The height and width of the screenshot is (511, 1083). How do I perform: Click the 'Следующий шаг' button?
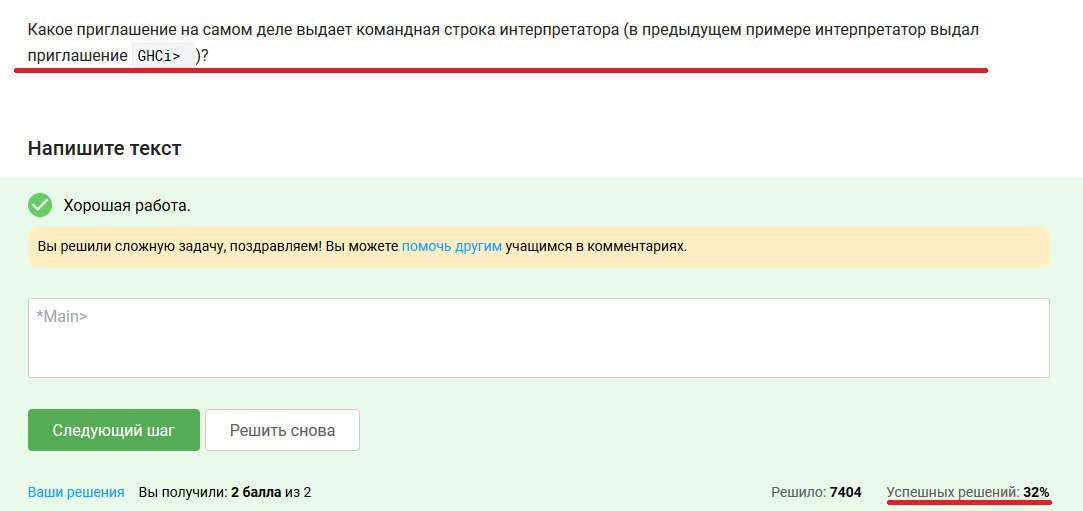114,430
